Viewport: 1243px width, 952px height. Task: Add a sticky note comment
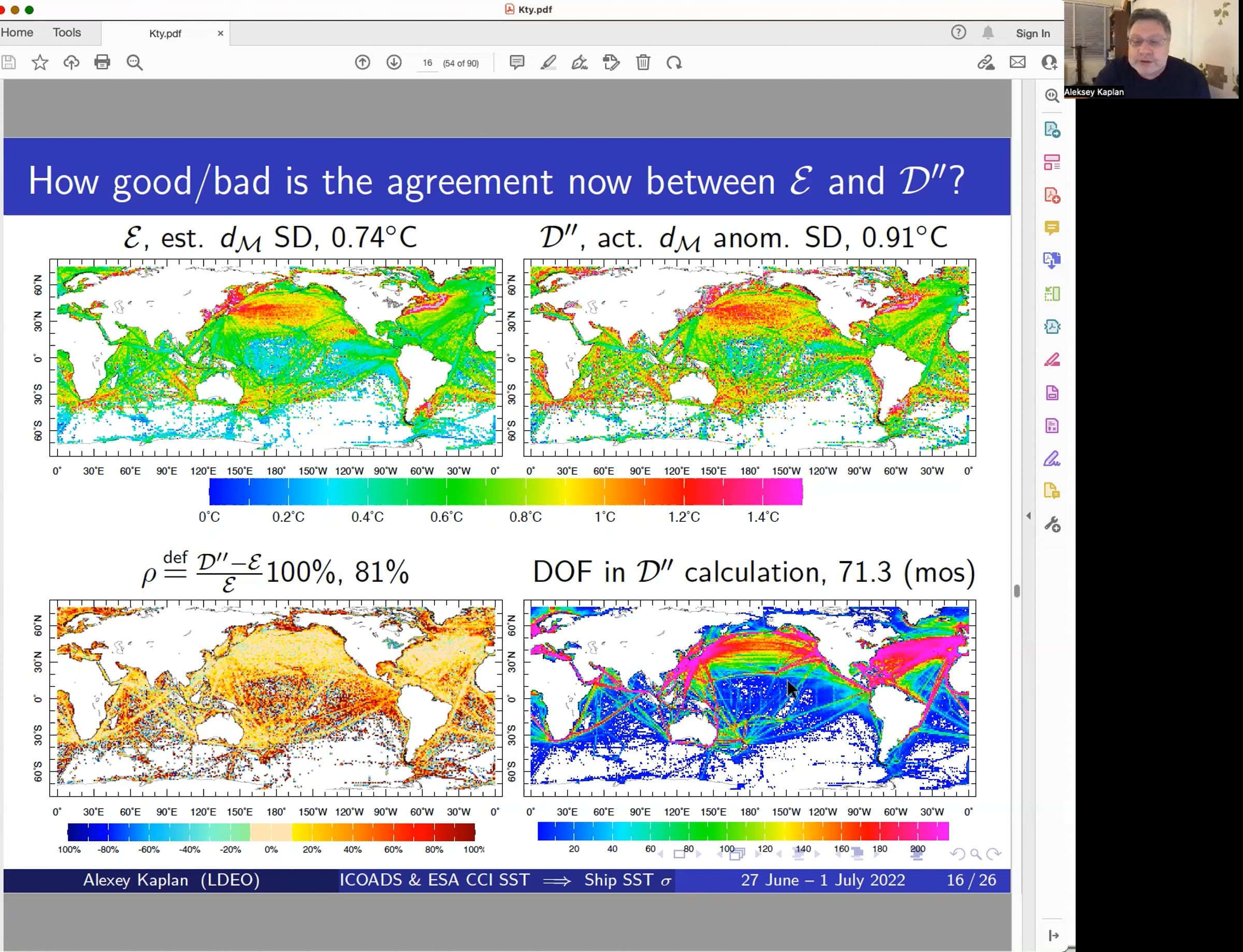[516, 62]
